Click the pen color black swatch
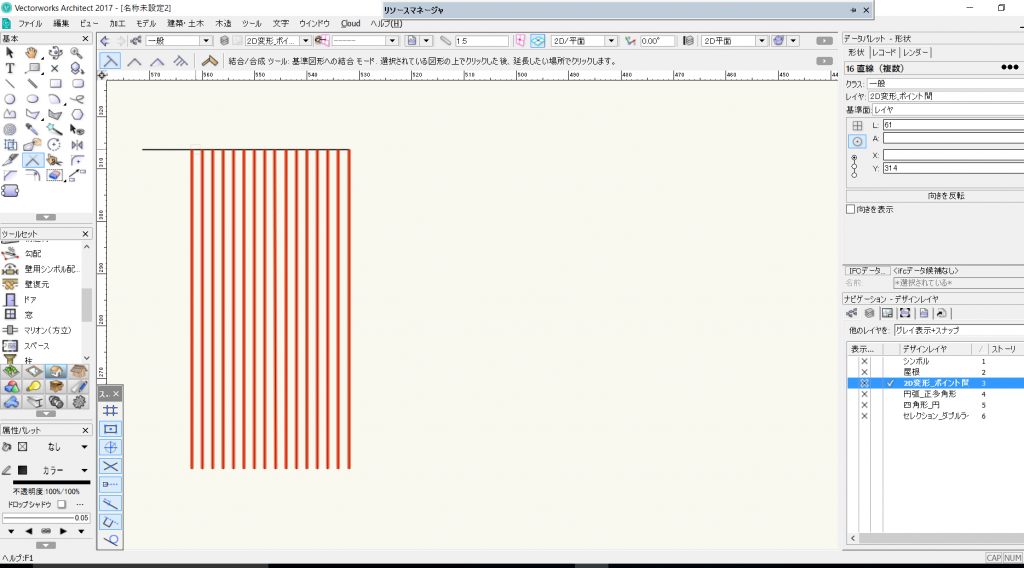This screenshot has width=1024, height=568. [x=22, y=470]
